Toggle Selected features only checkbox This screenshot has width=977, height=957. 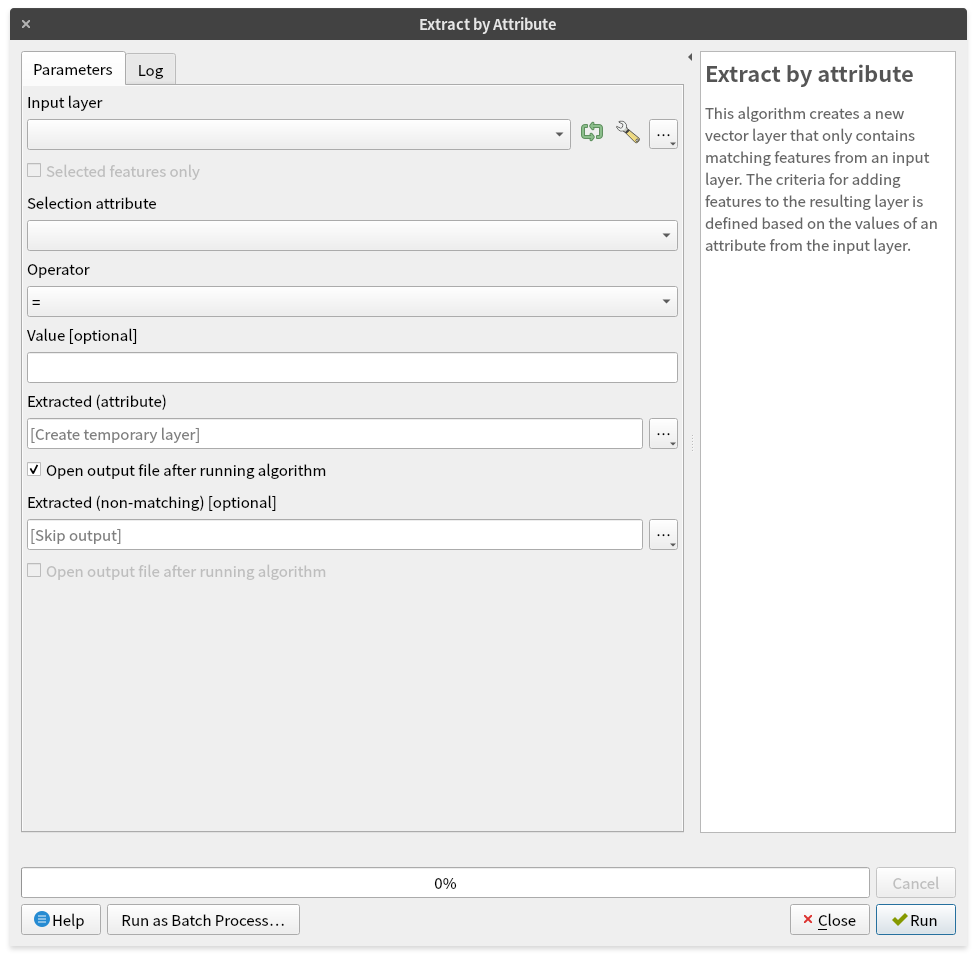pos(35,172)
